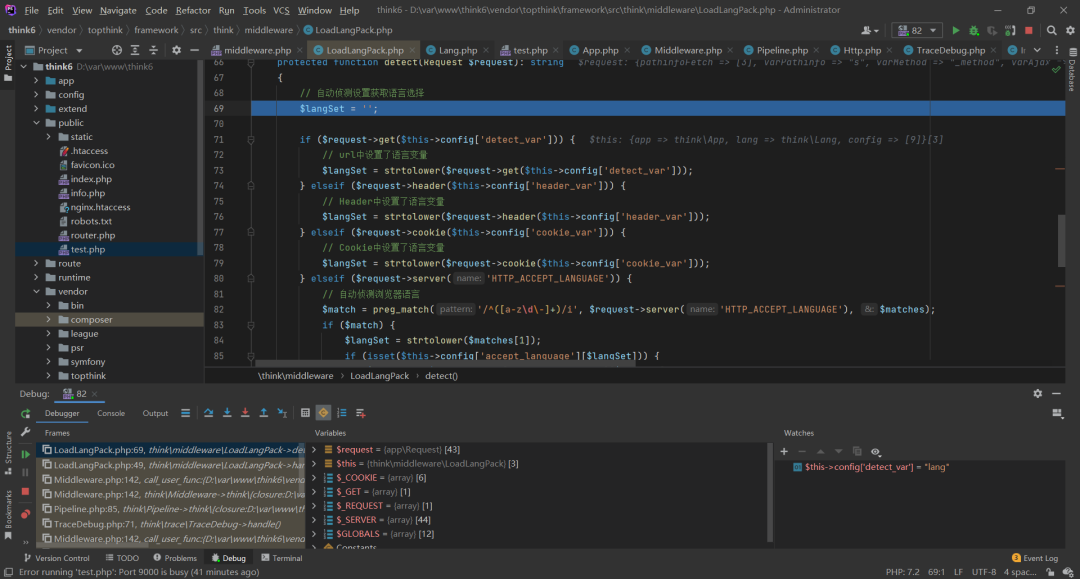The image size is (1080, 579).
Task: Collapse the vendor folder
Action: [37, 292]
